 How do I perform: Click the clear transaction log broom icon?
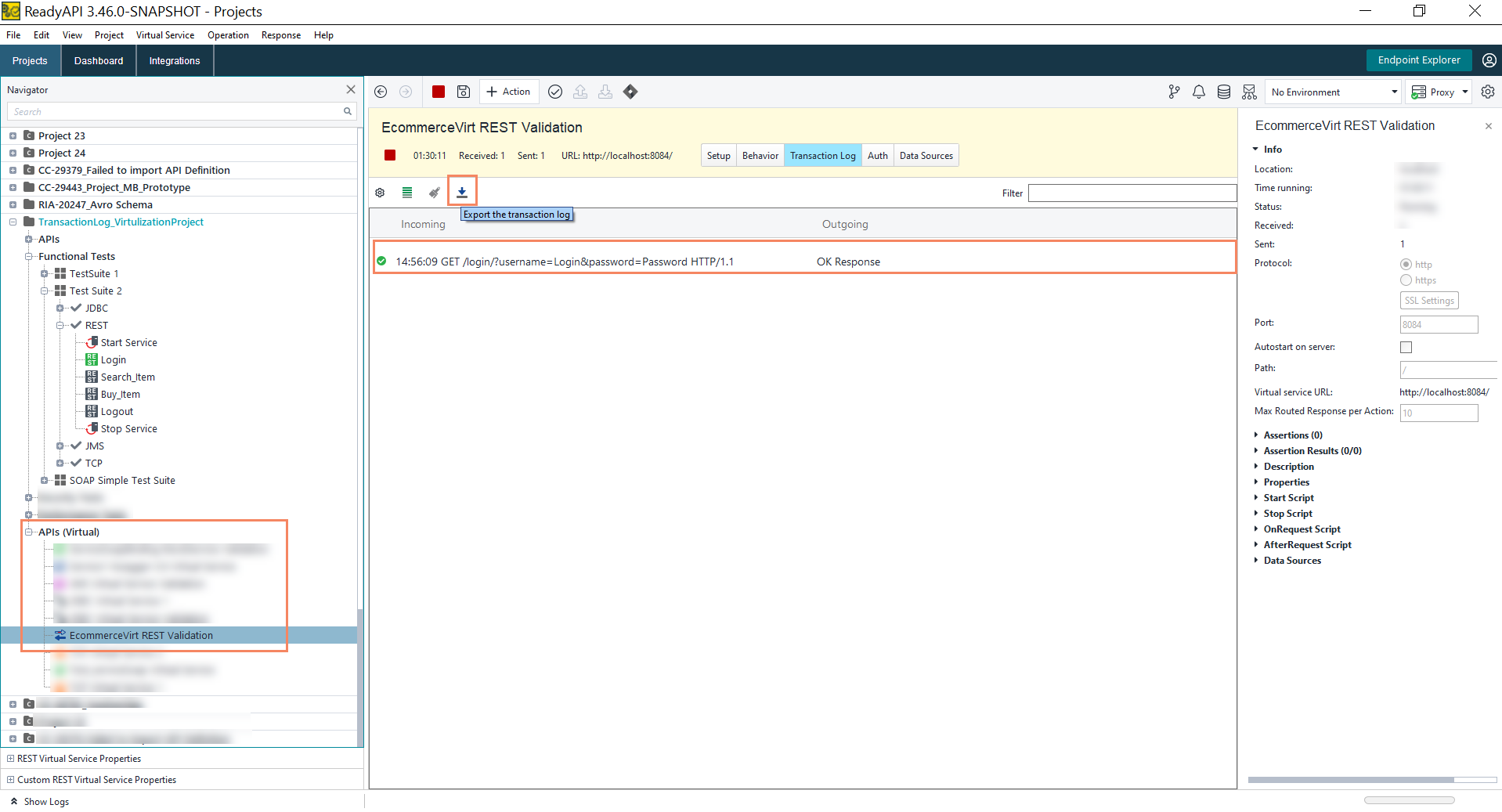click(x=434, y=193)
